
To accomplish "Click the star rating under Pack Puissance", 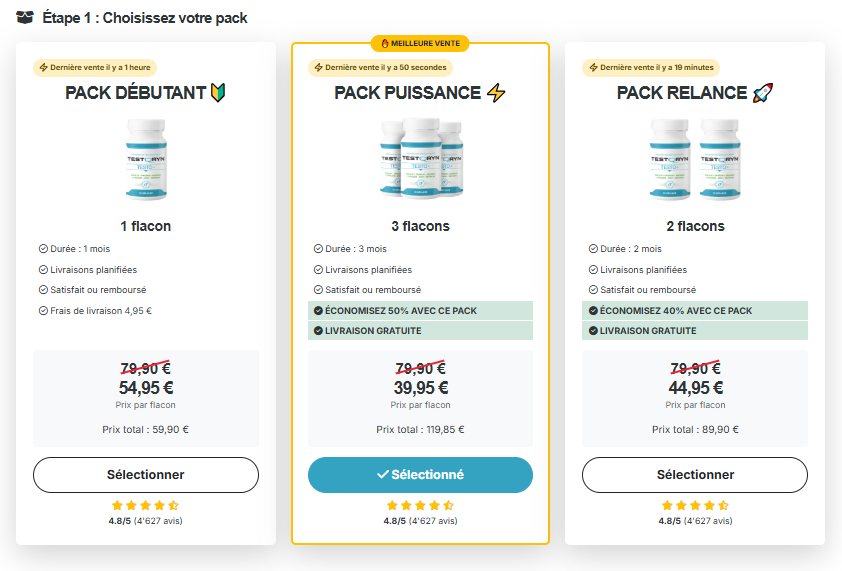I will [x=420, y=505].
